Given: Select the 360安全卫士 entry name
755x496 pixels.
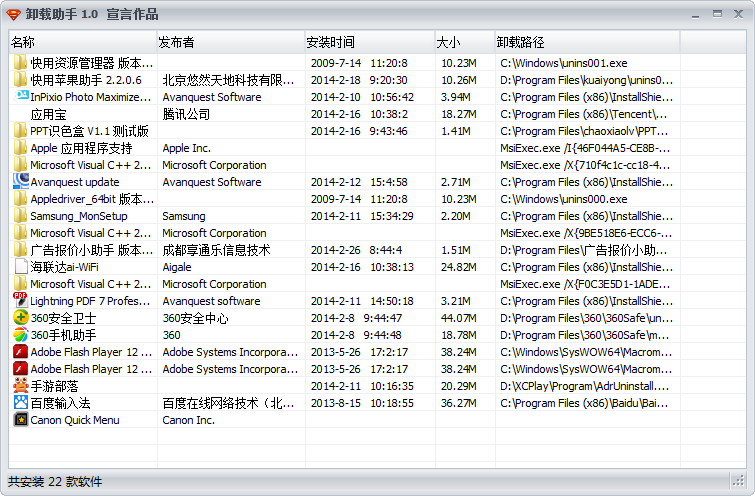Looking at the screenshot, I should pos(63,318).
